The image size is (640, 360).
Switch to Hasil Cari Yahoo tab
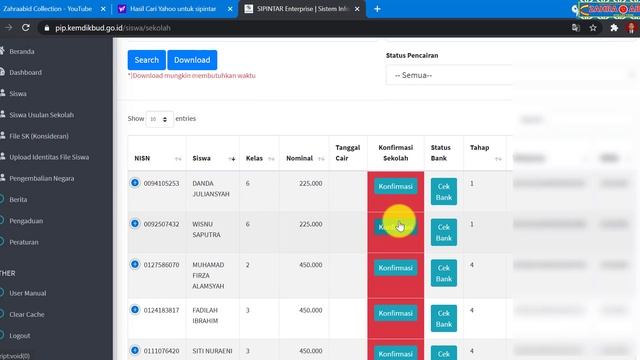coord(173,9)
